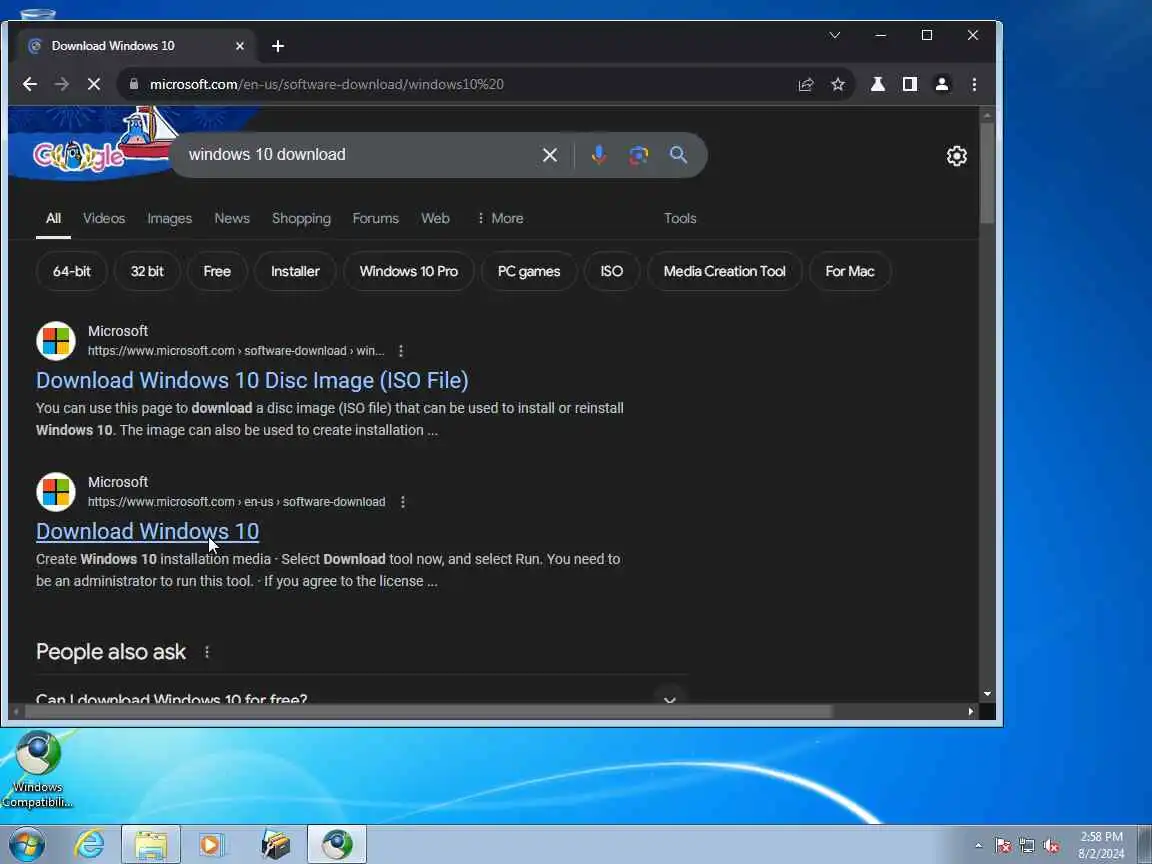The height and width of the screenshot is (864, 1152).
Task: Open People also ask options menu
Action: point(206,652)
